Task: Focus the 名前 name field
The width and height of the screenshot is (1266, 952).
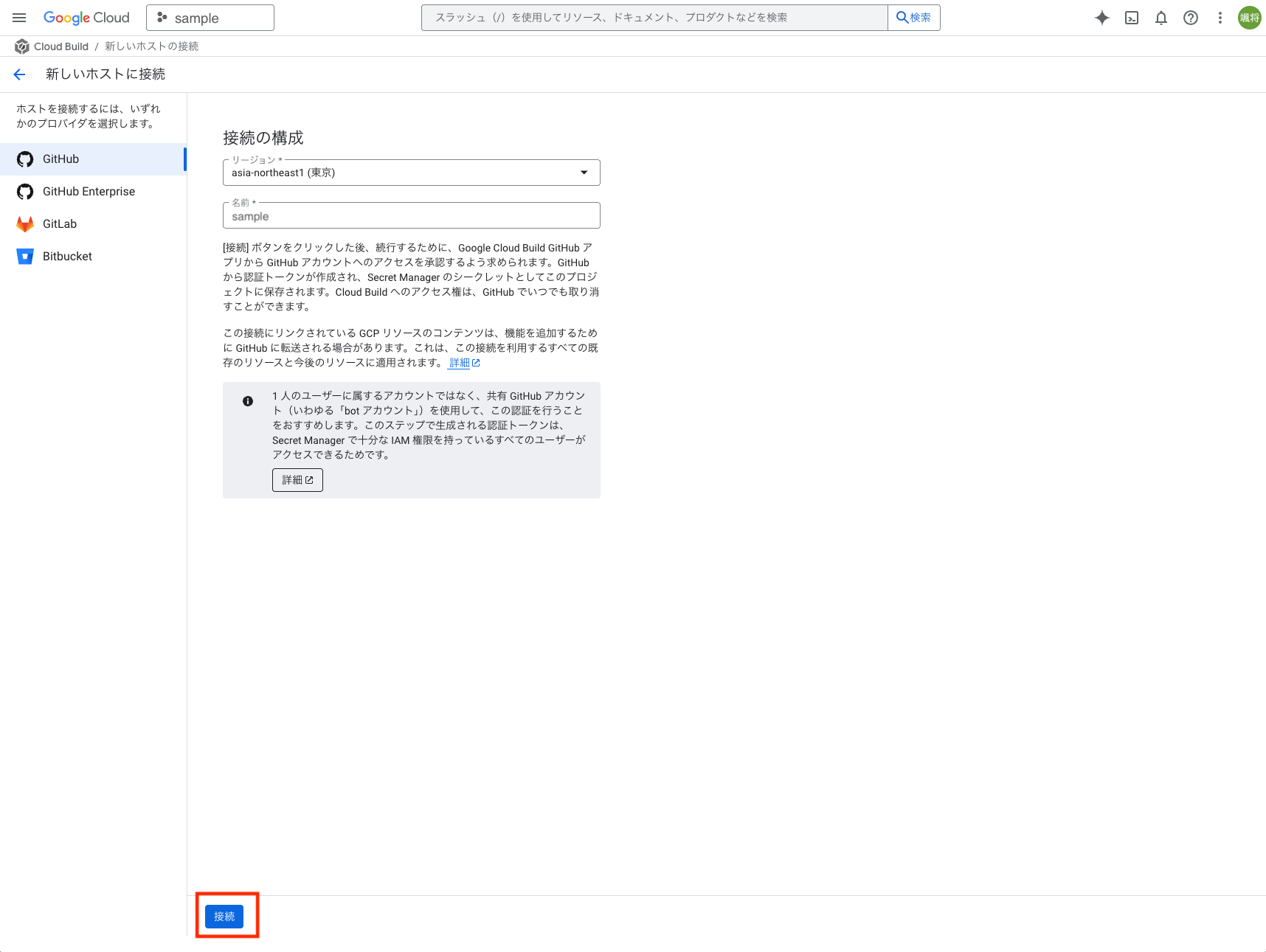Action: tap(412, 216)
